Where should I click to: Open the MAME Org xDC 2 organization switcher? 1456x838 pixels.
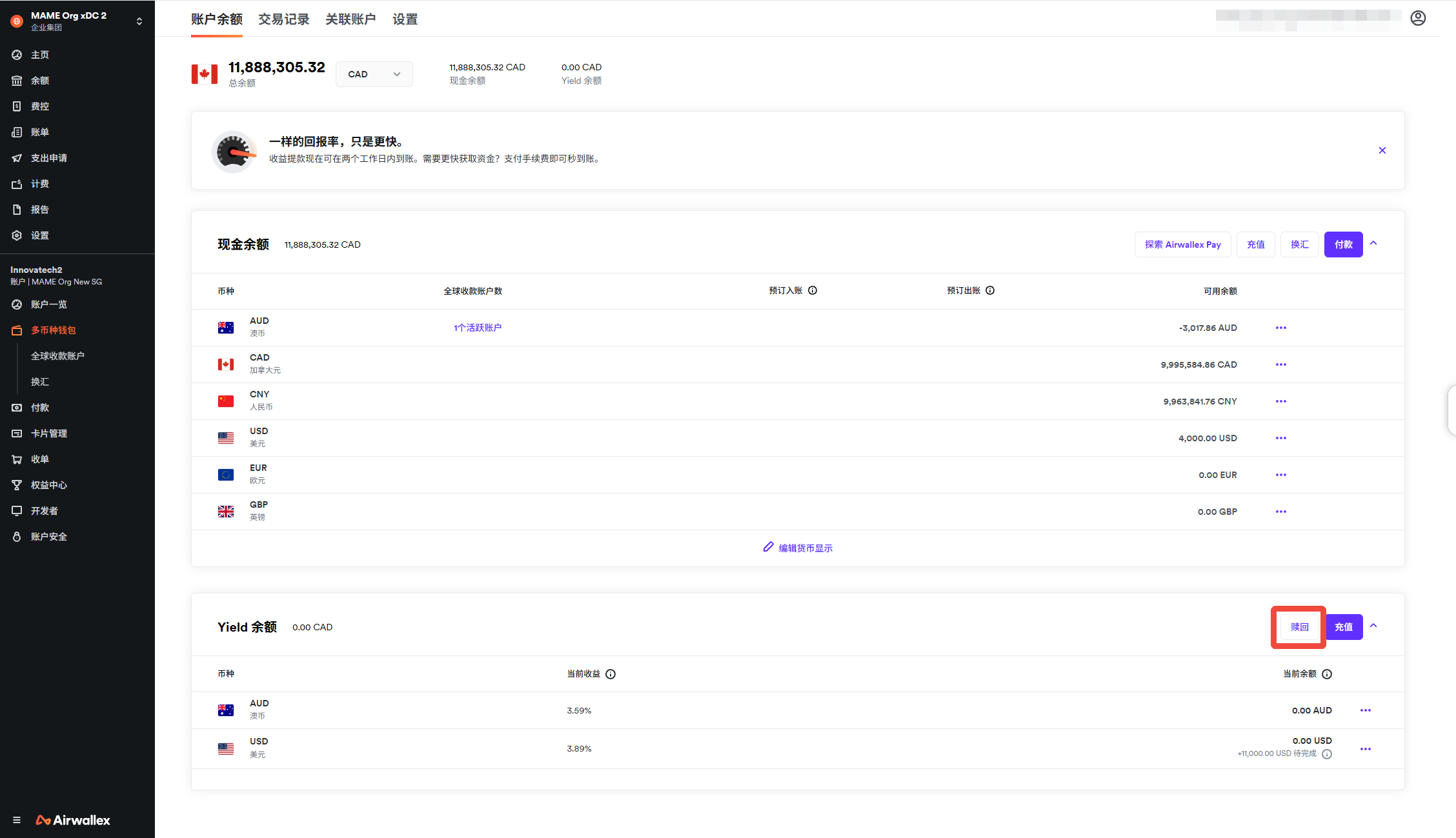(139, 21)
